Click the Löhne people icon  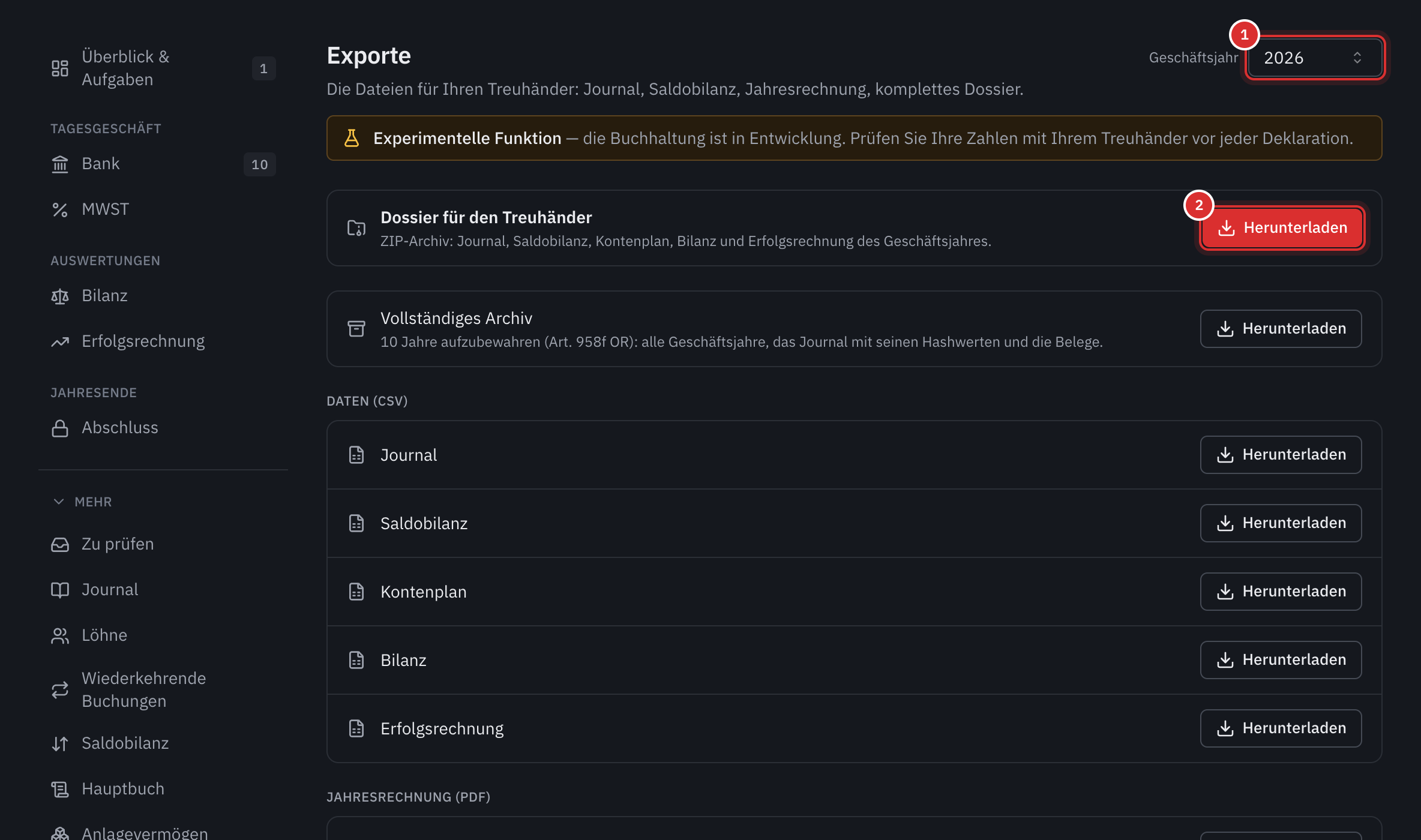click(60, 635)
